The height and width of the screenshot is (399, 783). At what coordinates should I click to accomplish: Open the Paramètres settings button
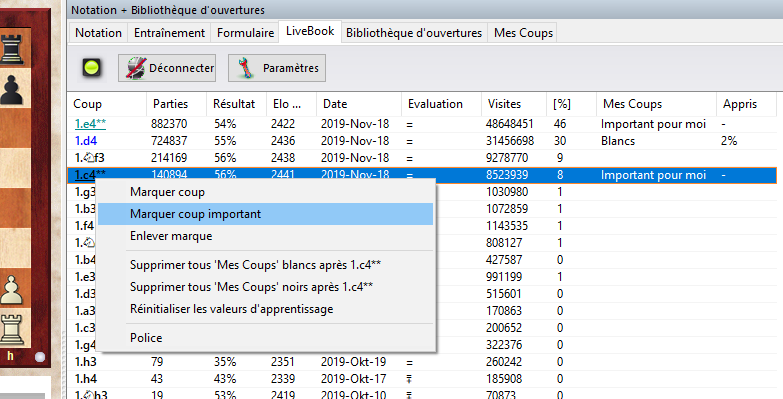click(x=277, y=68)
